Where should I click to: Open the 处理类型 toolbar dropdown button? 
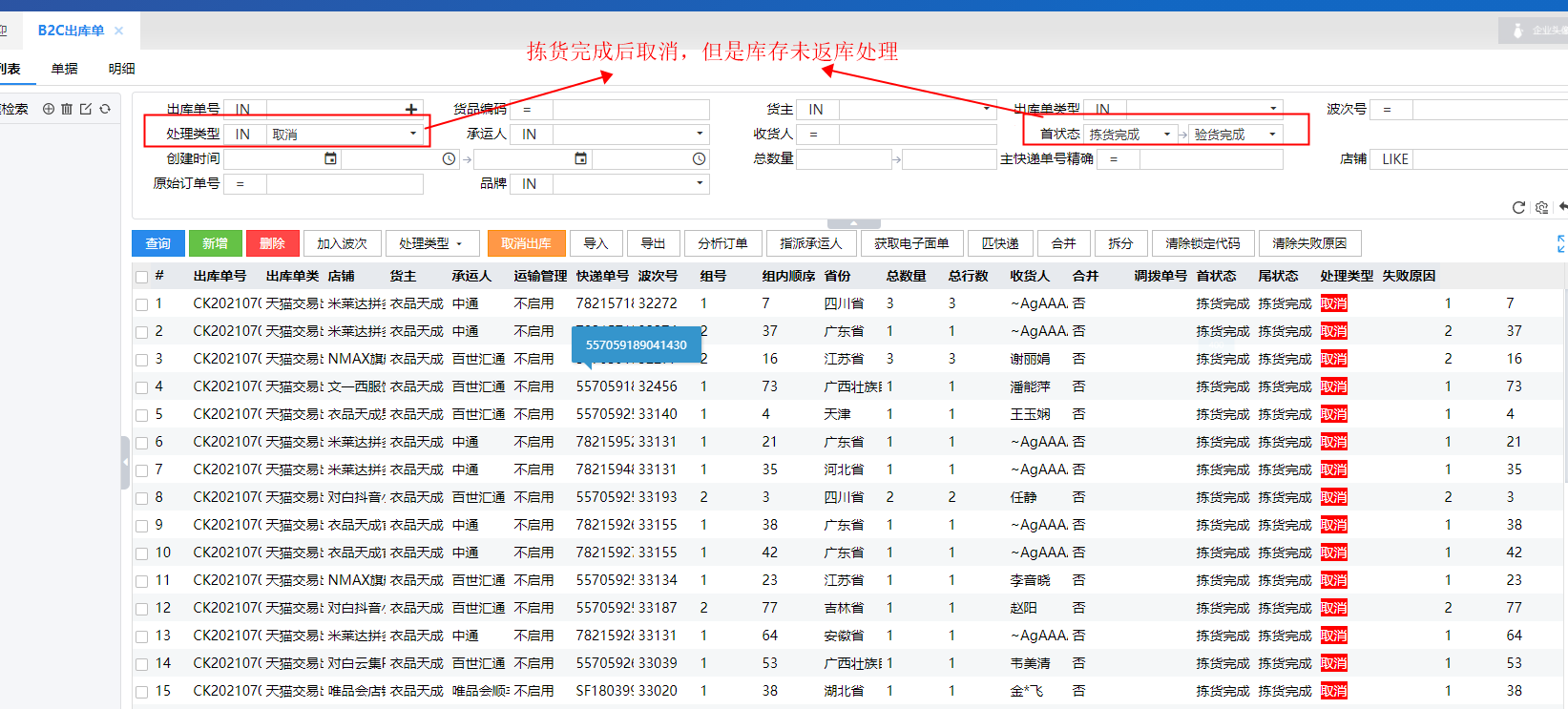point(430,244)
